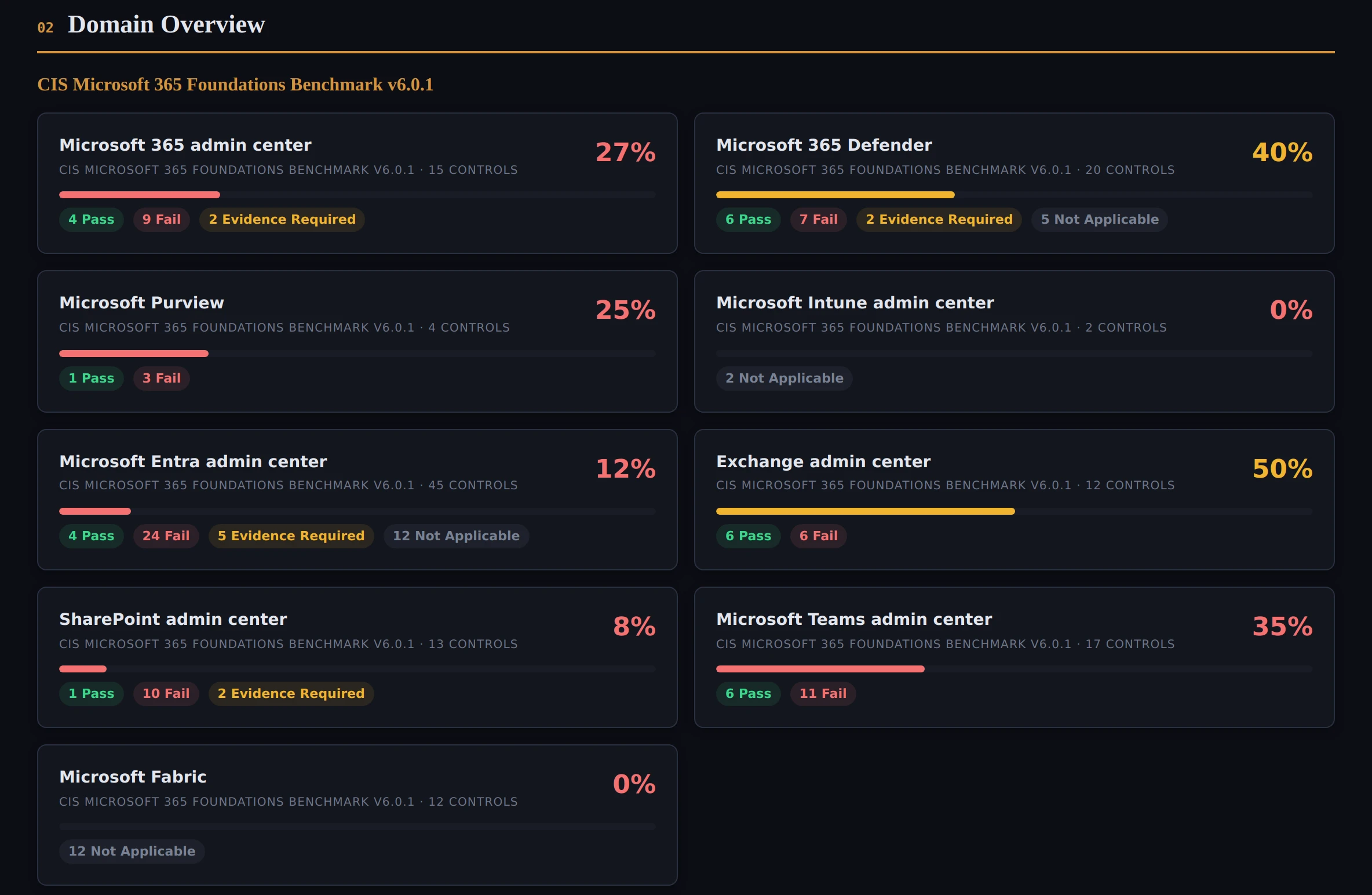The image size is (1372, 895).
Task: Select the 9 Fail badge for Microsoft 365 admin center
Action: [161, 219]
